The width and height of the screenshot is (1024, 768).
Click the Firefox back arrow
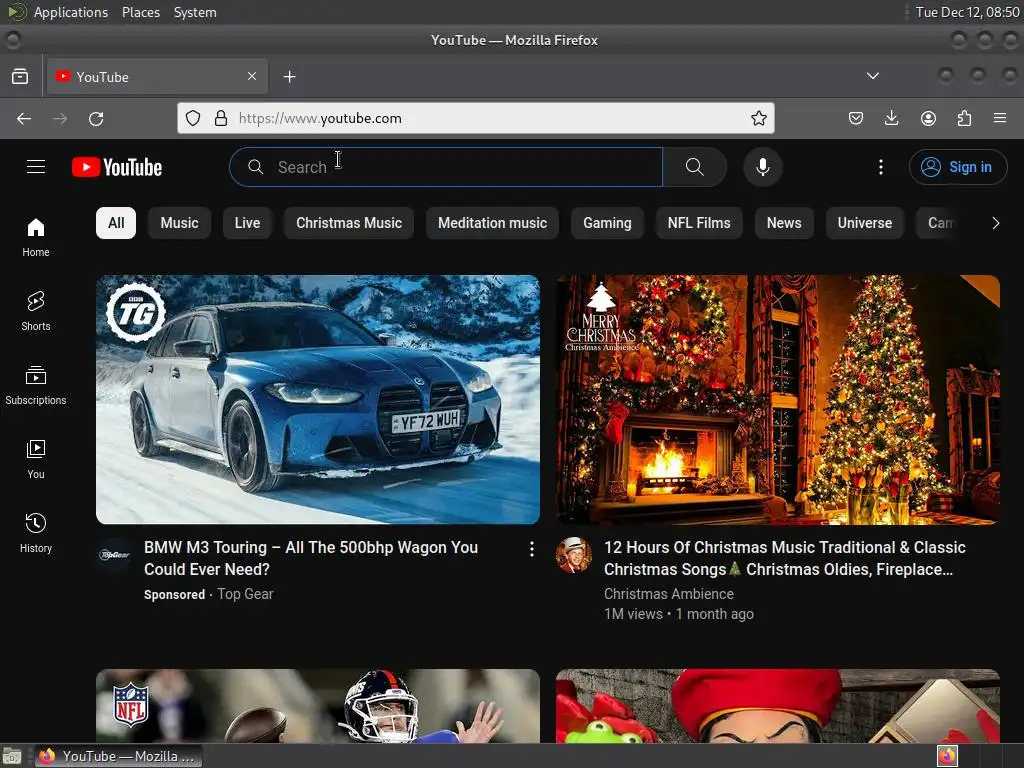(24, 118)
